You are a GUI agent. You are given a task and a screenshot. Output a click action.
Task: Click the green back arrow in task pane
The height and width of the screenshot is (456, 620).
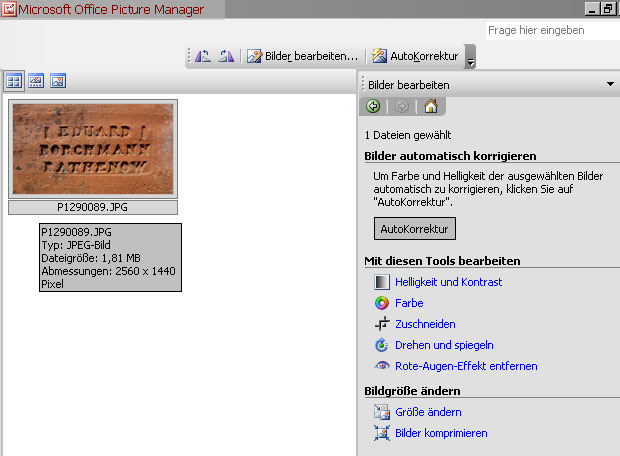pos(373,107)
